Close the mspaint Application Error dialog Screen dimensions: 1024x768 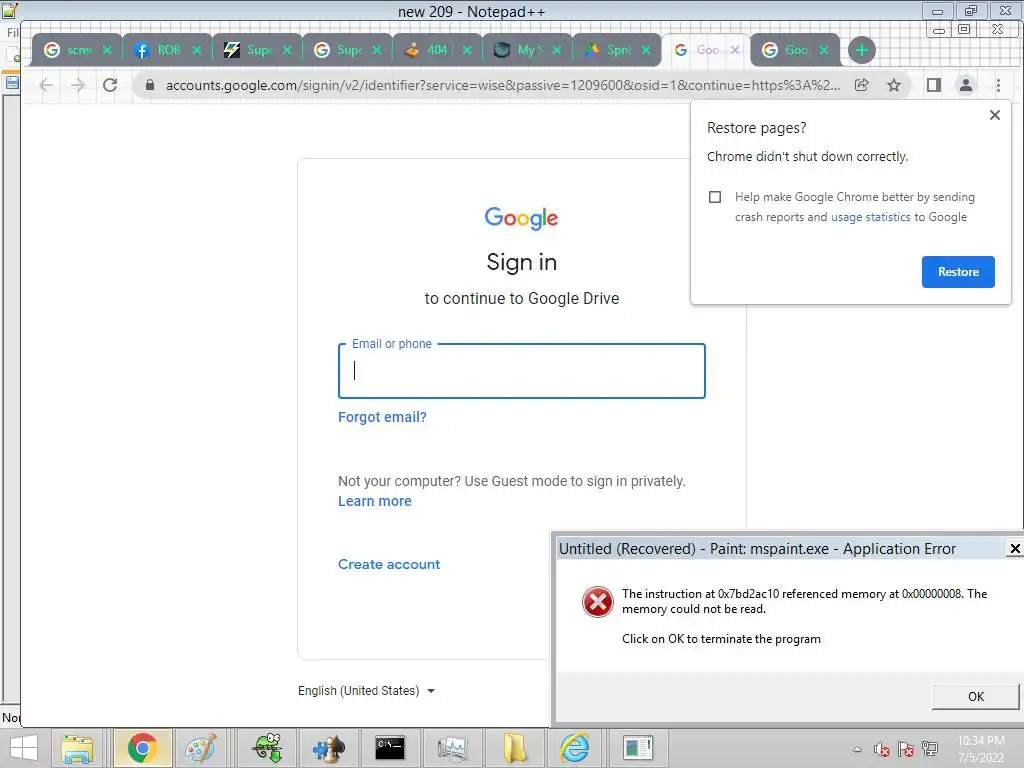point(1014,549)
